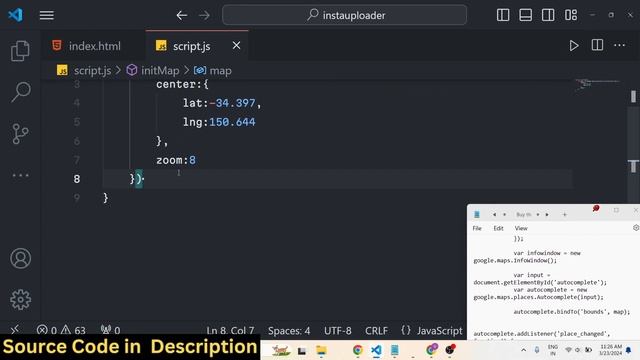The image size is (640, 360).
Task: Open Problems from errors and warnings count
Action: tap(61, 330)
